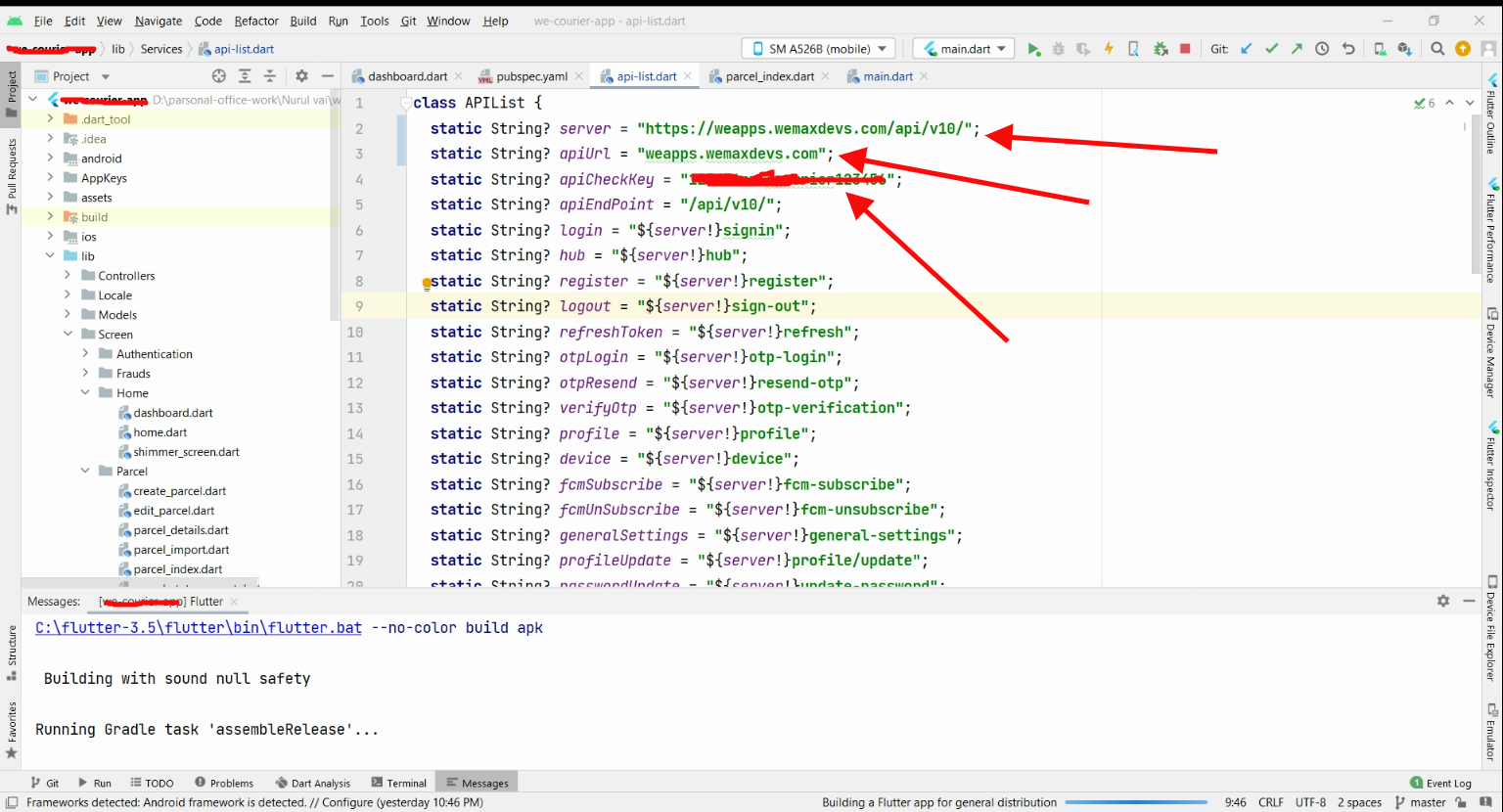Viewport: 1503px width, 812px height.
Task: Click the build progress bar in status bar
Action: pyautogui.click(x=1136, y=802)
